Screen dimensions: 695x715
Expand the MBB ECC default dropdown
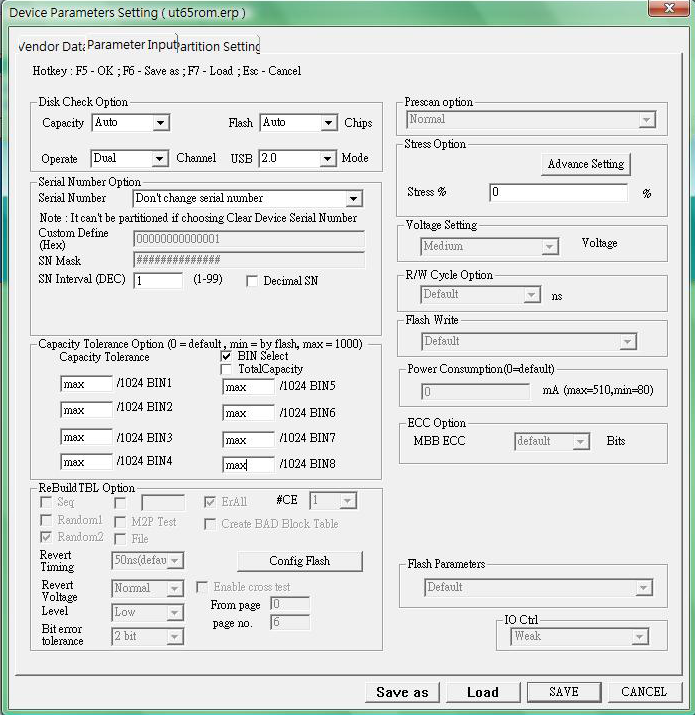(x=552, y=441)
